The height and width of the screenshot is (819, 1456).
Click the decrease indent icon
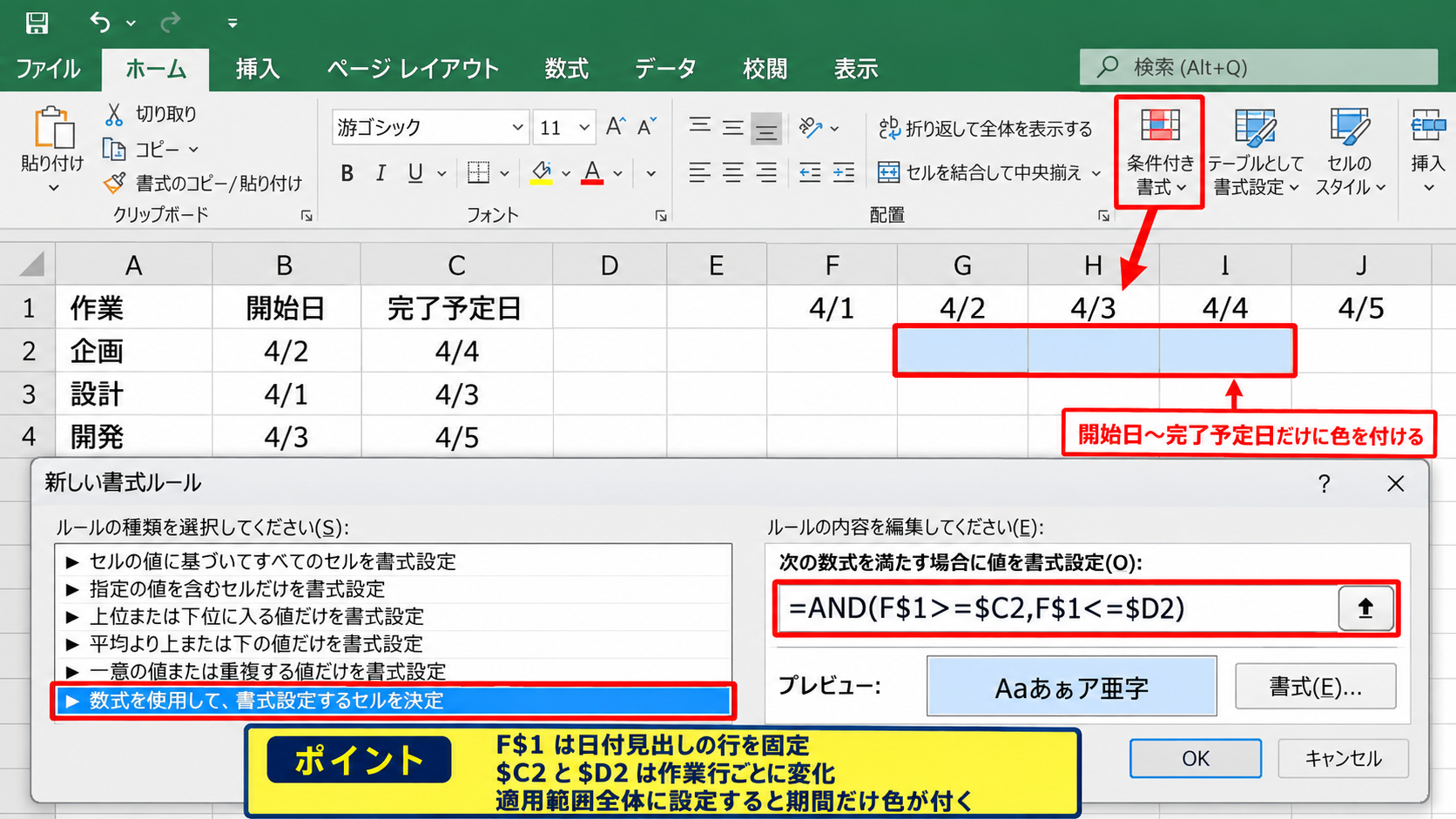click(810, 172)
